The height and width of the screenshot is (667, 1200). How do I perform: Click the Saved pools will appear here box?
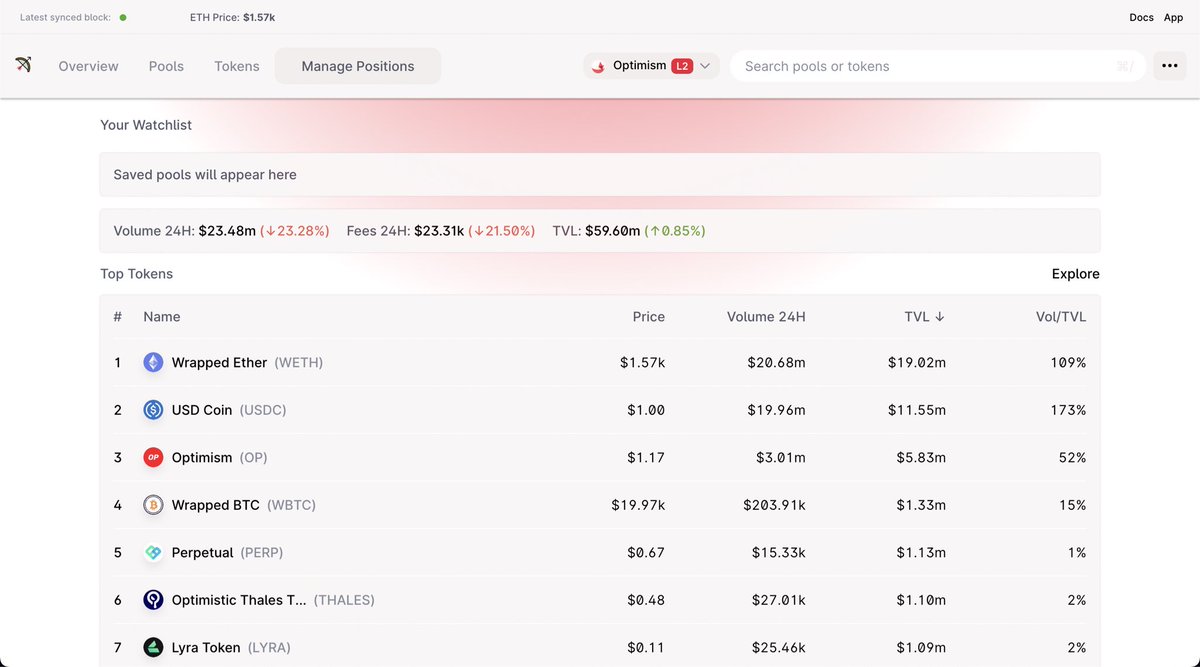tap(600, 174)
